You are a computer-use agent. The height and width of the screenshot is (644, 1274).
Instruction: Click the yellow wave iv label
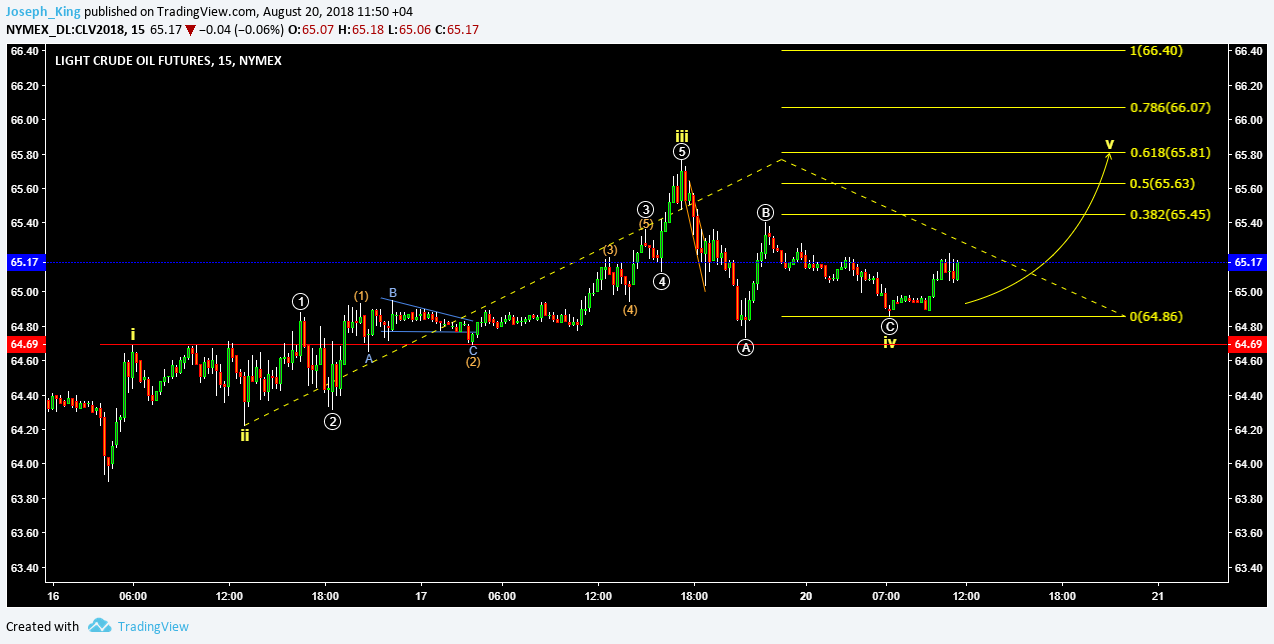(x=889, y=343)
